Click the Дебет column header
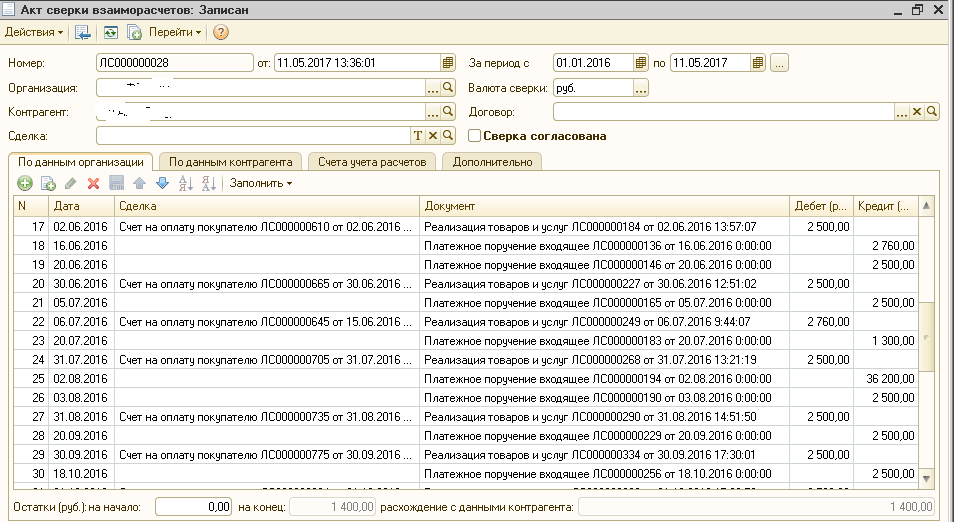The height and width of the screenshot is (522, 954). 821,206
